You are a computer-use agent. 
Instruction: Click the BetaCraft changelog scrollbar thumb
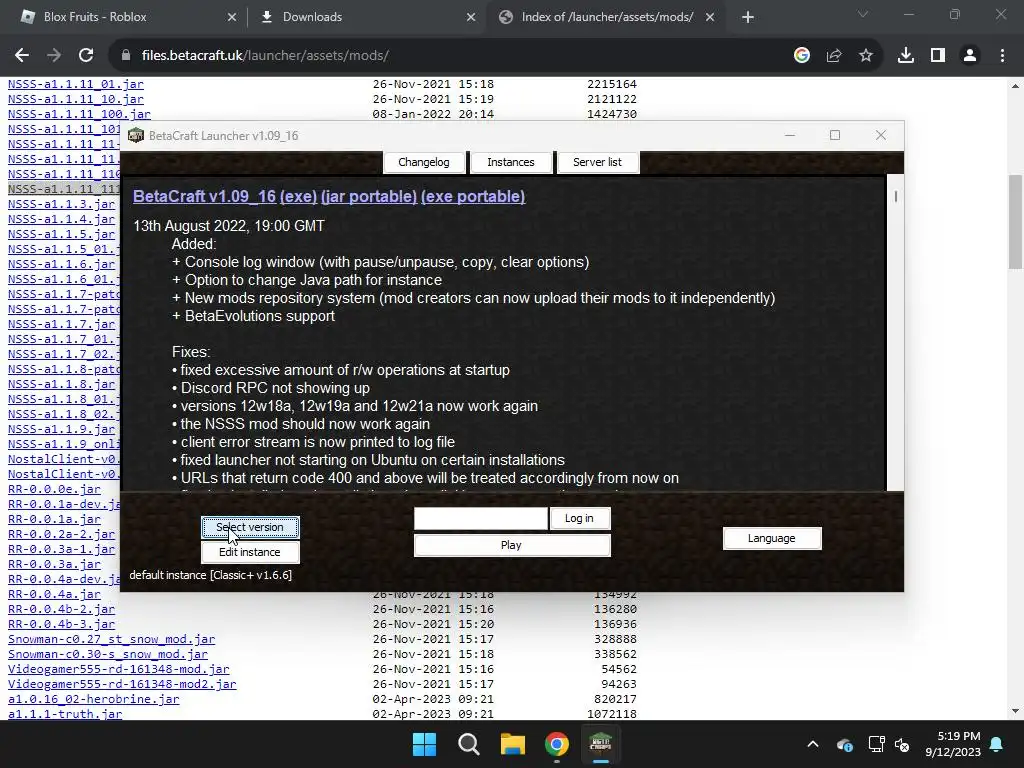click(895, 196)
